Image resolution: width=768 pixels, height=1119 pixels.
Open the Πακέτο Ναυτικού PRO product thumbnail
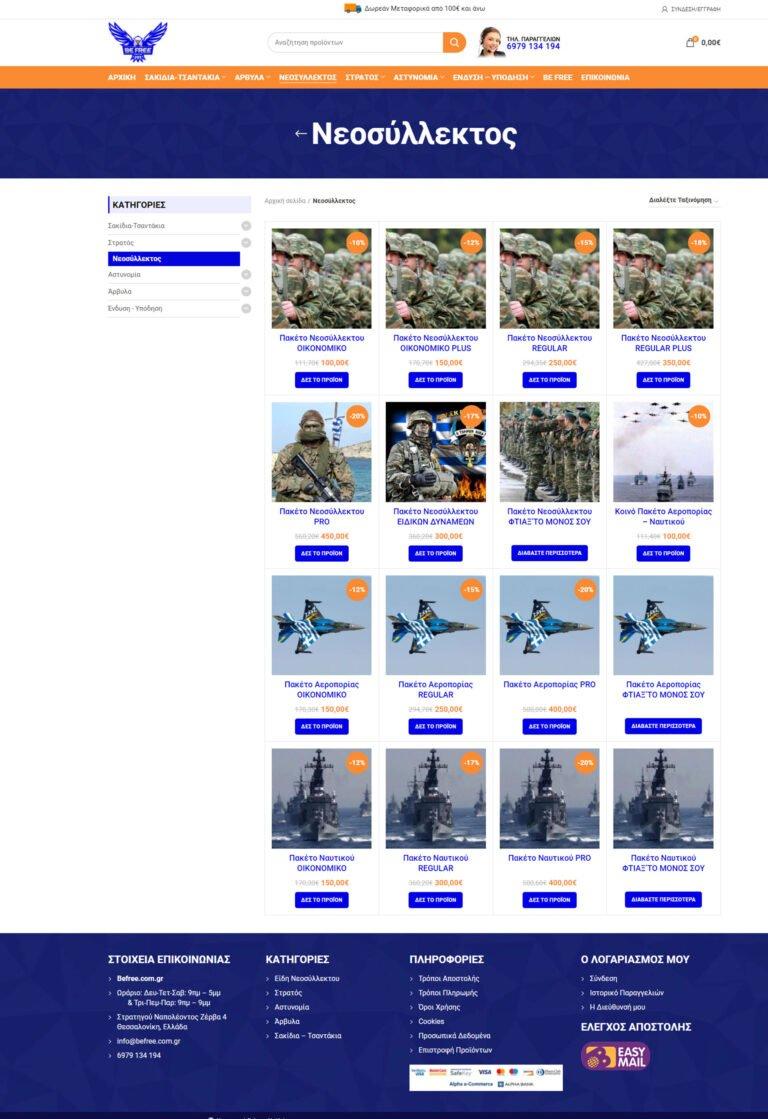pyautogui.click(x=549, y=798)
